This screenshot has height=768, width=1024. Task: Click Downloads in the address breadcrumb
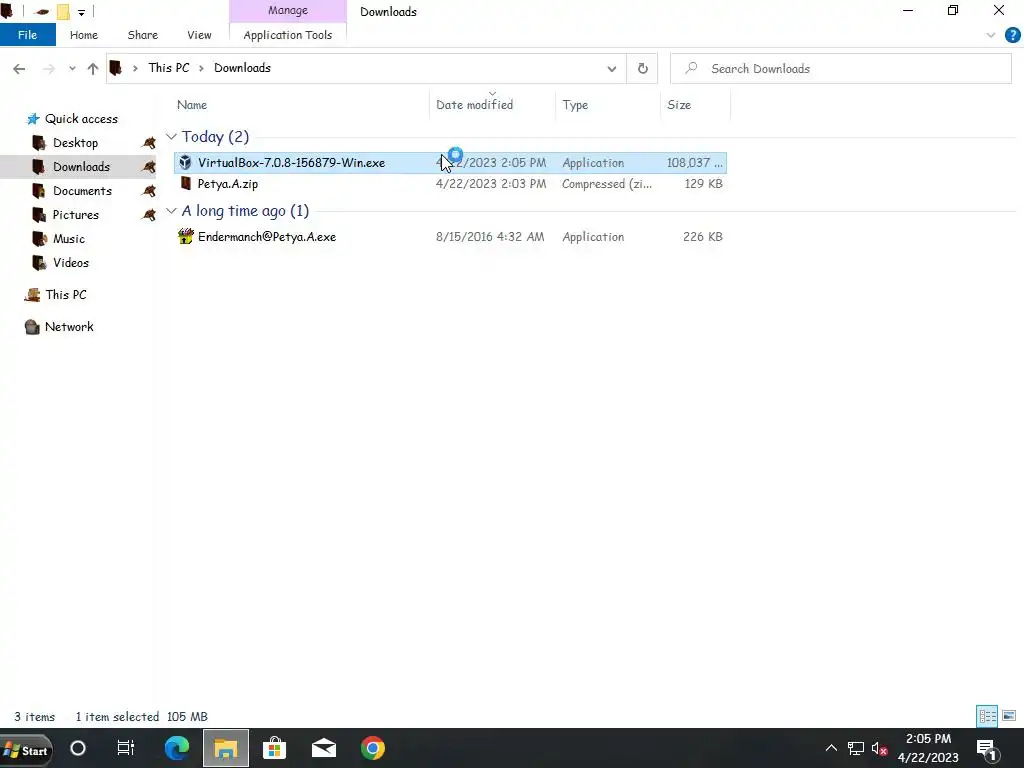click(x=242, y=68)
